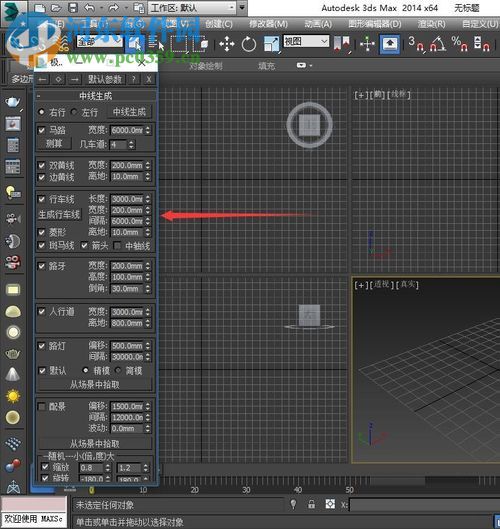This screenshot has width=500, height=529.
Task: Click the [+] menu in the perspective viewport
Action: point(361,285)
